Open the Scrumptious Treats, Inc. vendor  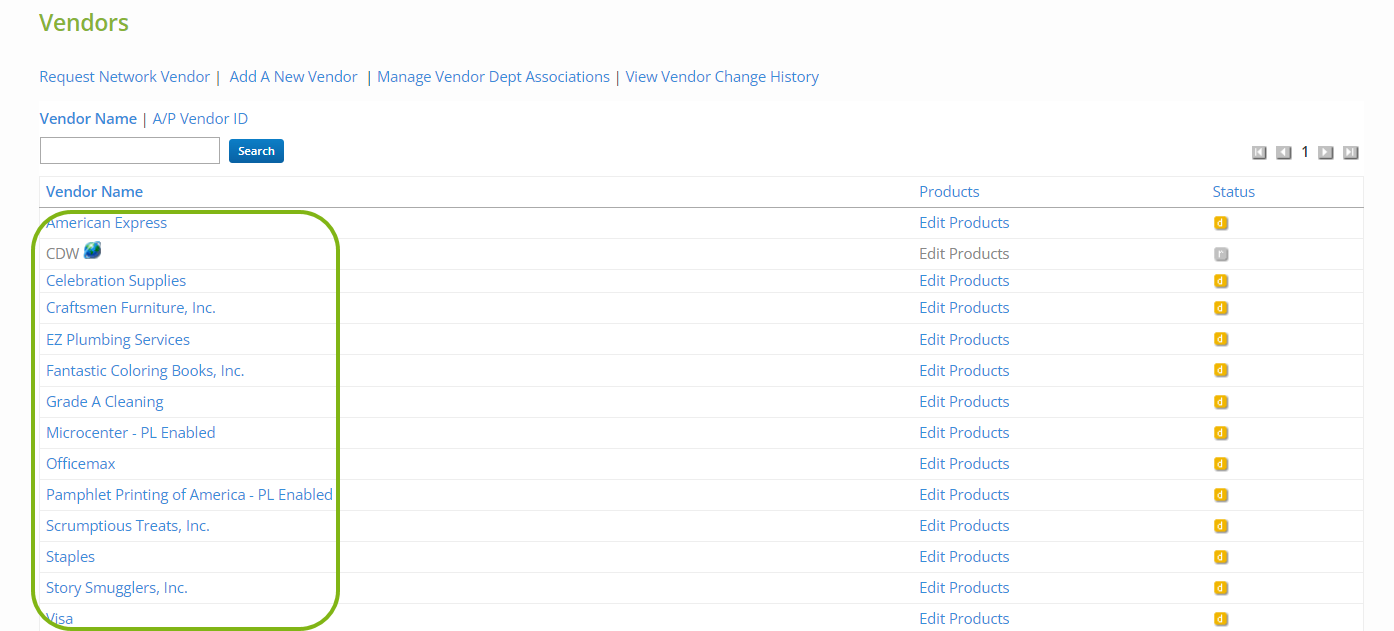tap(128, 526)
